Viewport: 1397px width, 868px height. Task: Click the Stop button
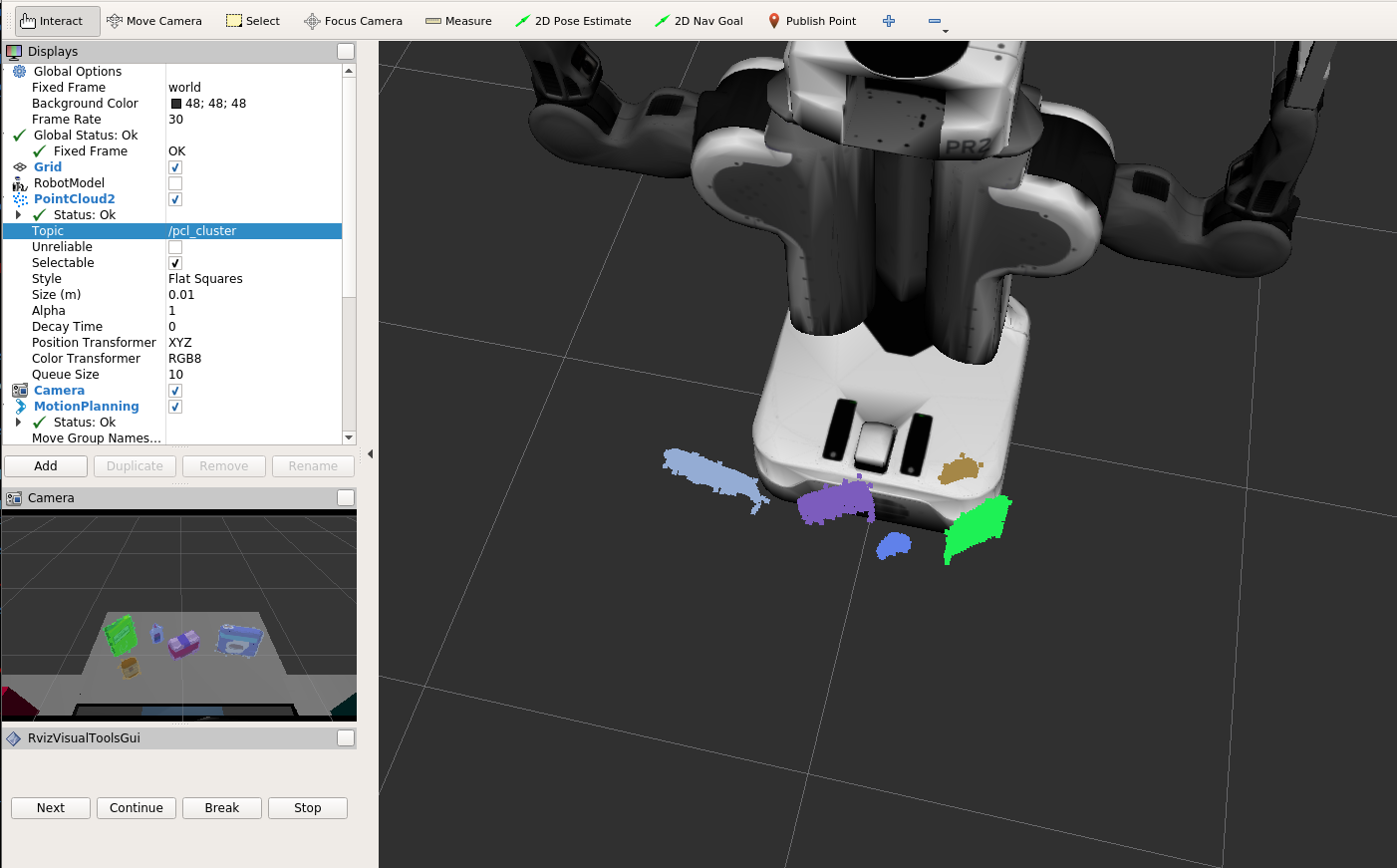tap(308, 808)
